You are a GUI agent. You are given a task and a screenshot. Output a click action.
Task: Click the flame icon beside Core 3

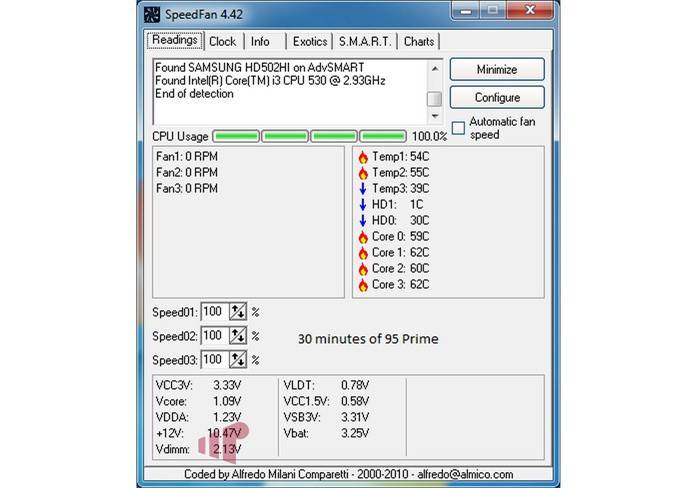[x=362, y=285]
